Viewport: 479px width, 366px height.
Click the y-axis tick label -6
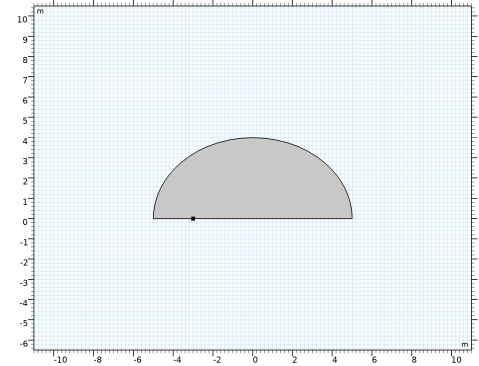coord(24,343)
